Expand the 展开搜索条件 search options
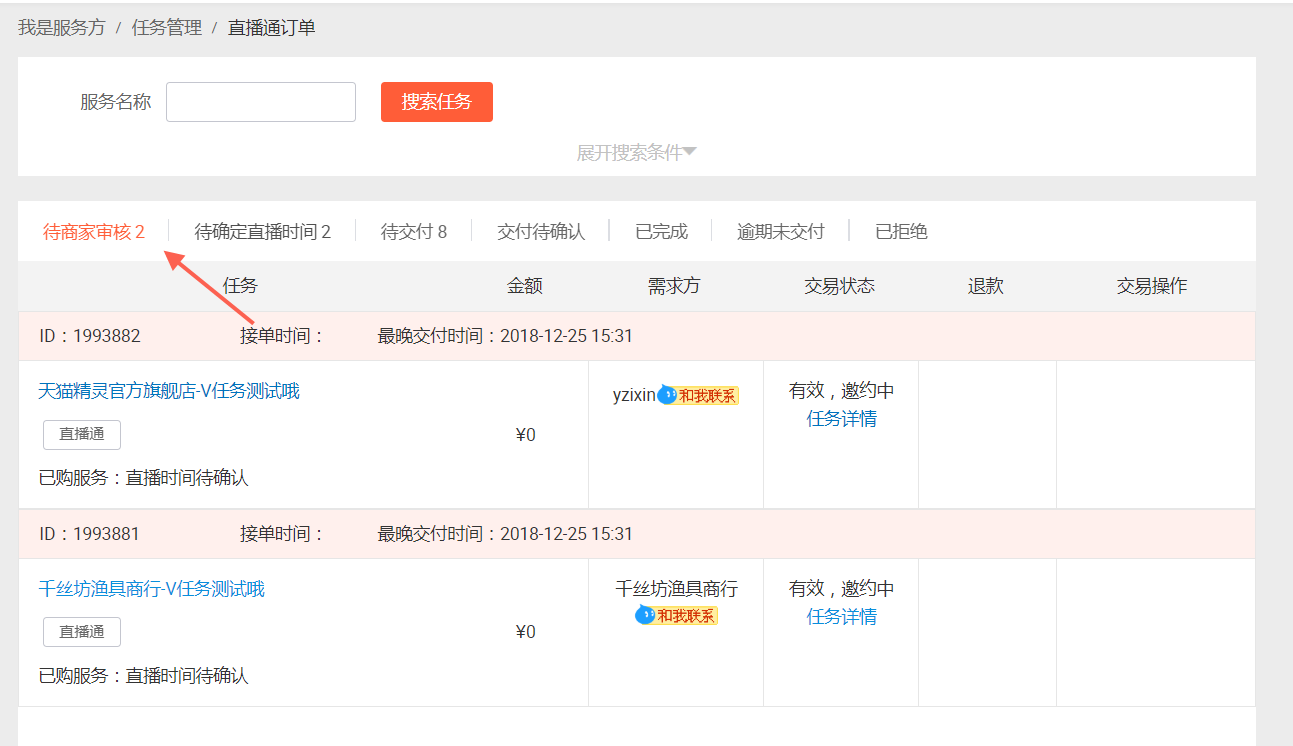Screen dimensions: 1293x746 [636, 153]
